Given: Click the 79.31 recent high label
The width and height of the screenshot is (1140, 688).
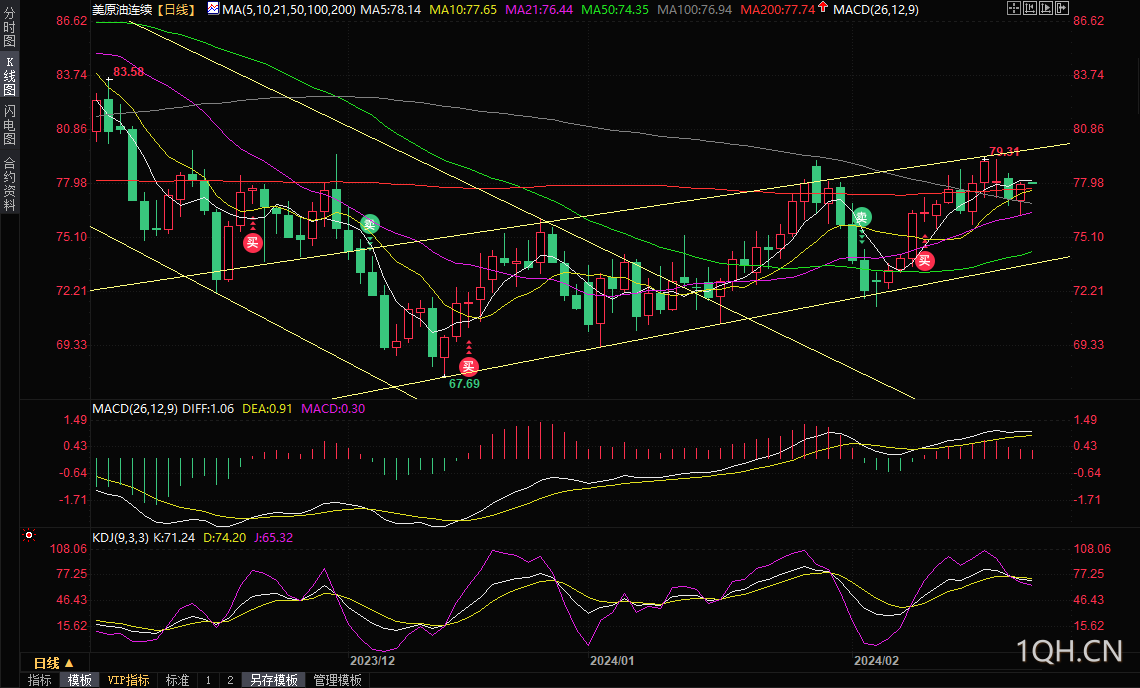Looking at the screenshot, I should coord(1004,151).
